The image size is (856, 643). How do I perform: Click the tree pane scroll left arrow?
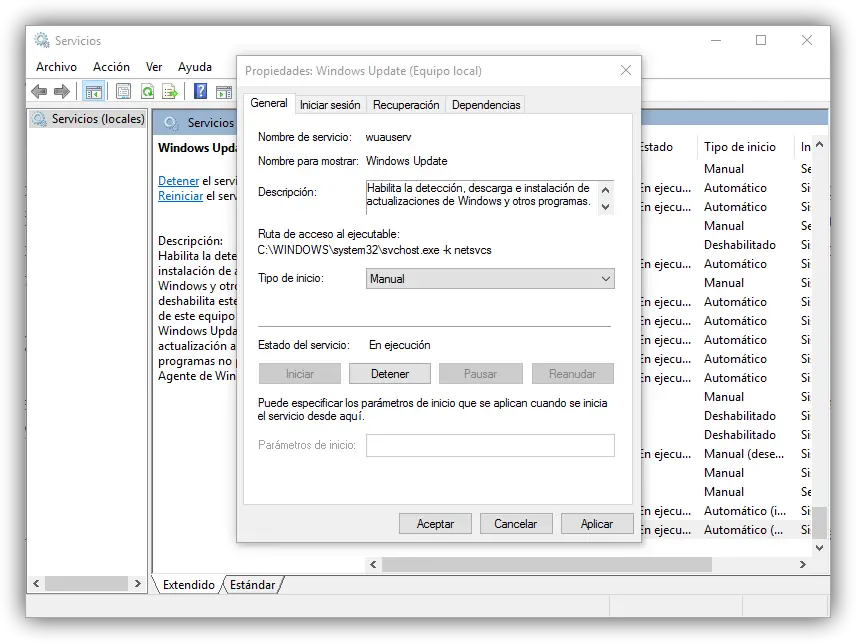[36, 584]
